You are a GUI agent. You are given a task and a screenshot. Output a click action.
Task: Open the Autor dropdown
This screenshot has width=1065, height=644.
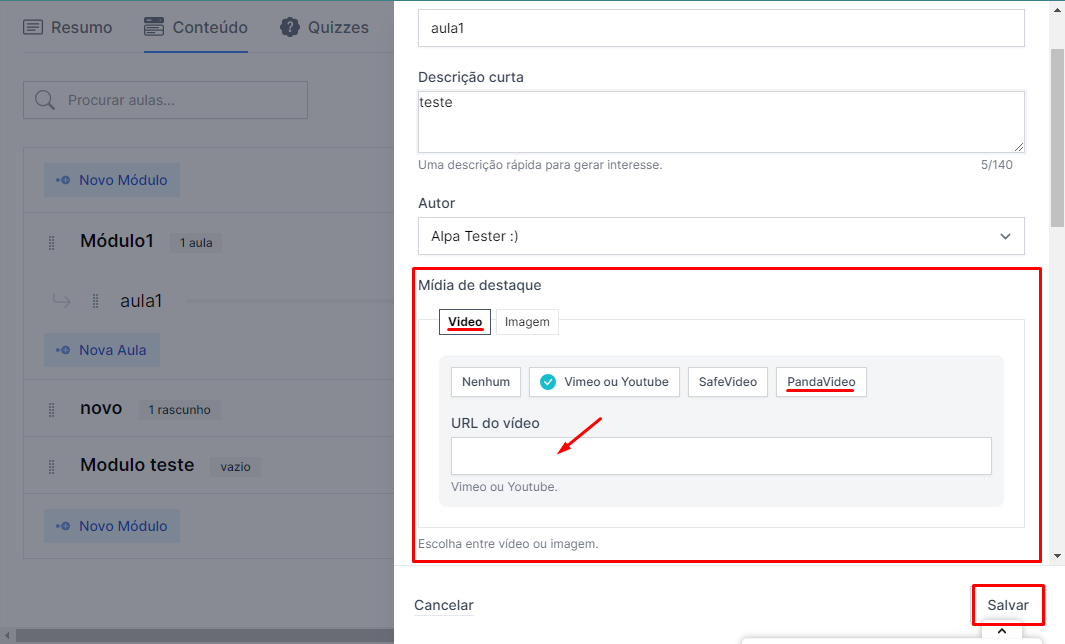721,236
